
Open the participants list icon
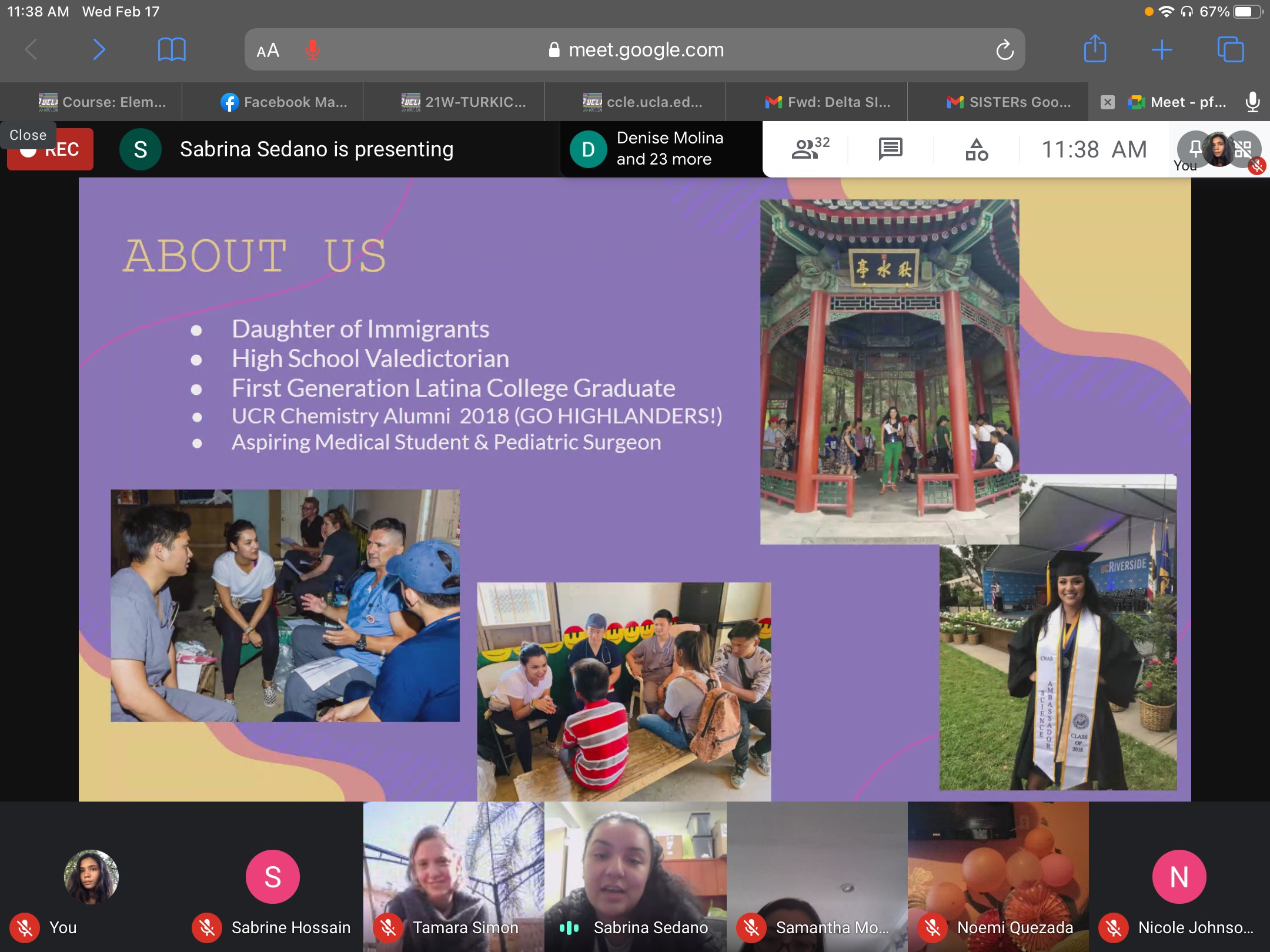pyautogui.click(x=810, y=149)
